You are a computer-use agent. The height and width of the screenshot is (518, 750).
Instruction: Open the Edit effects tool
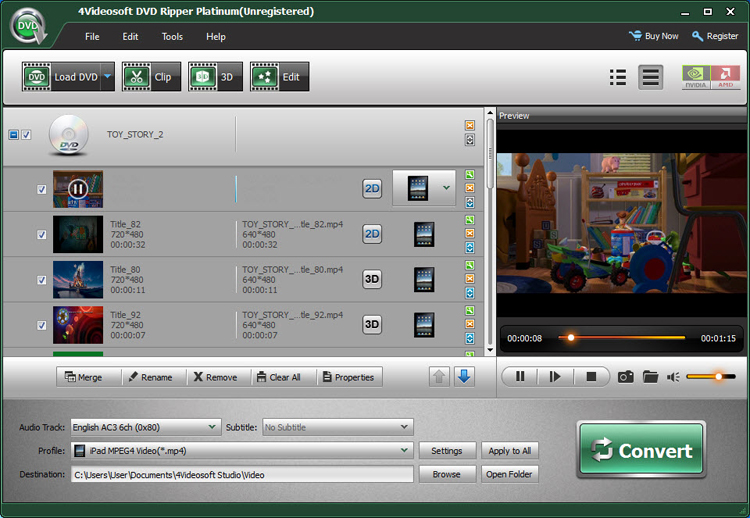279,77
